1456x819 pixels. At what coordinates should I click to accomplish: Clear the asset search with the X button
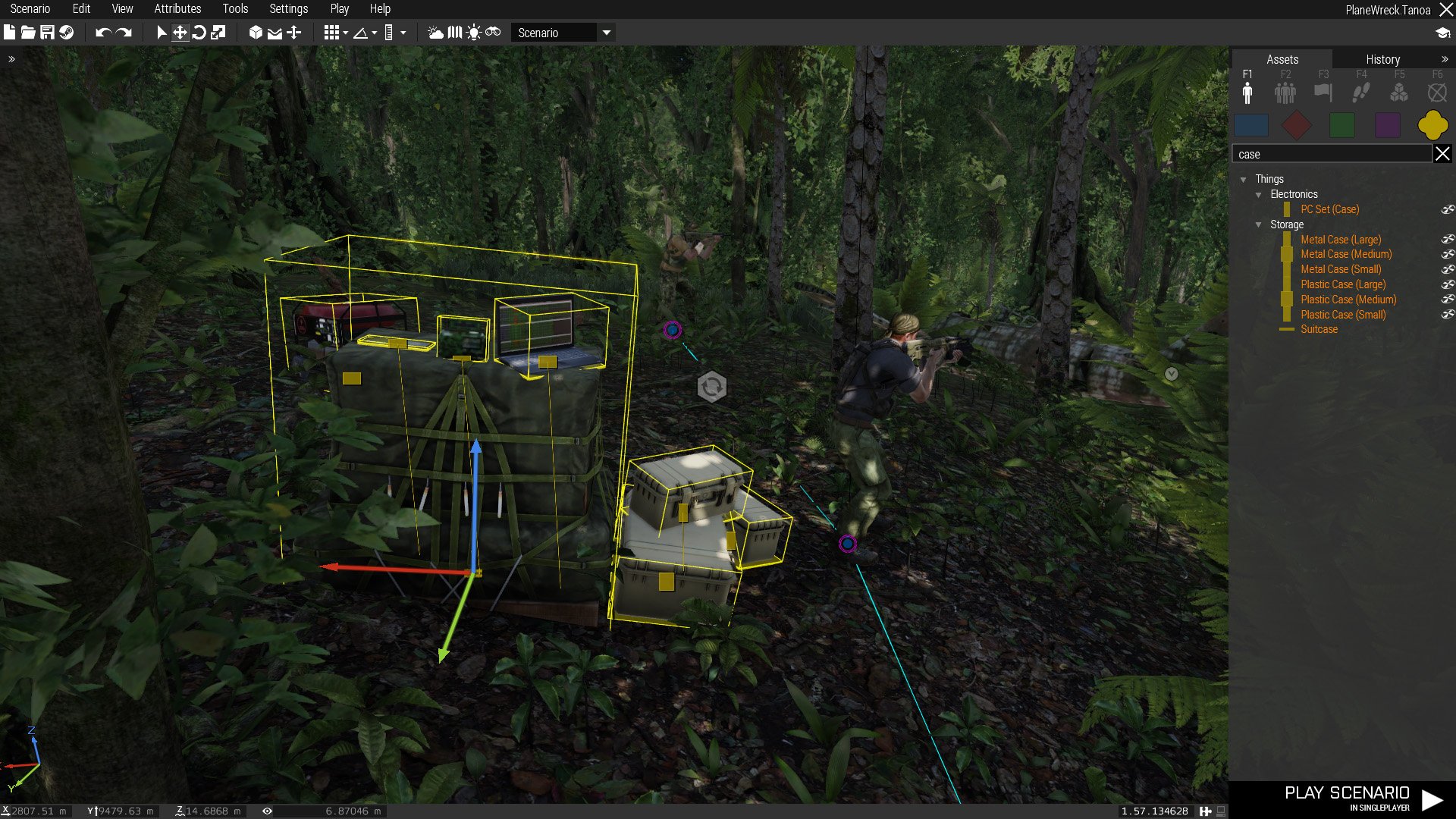[1442, 154]
